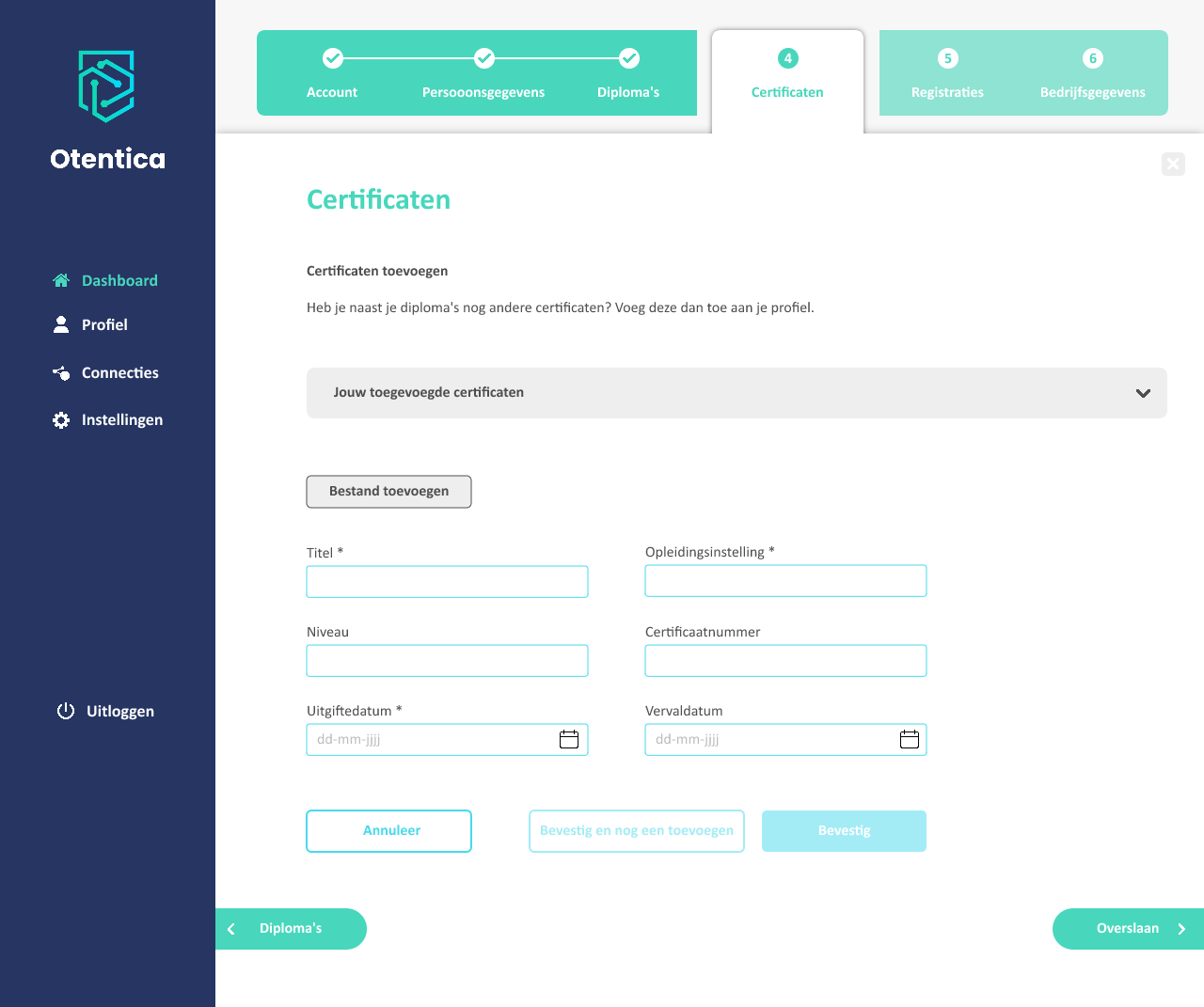The width and height of the screenshot is (1204, 1007).
Task: Open the Connecties menu item
Action: point(105,373)
